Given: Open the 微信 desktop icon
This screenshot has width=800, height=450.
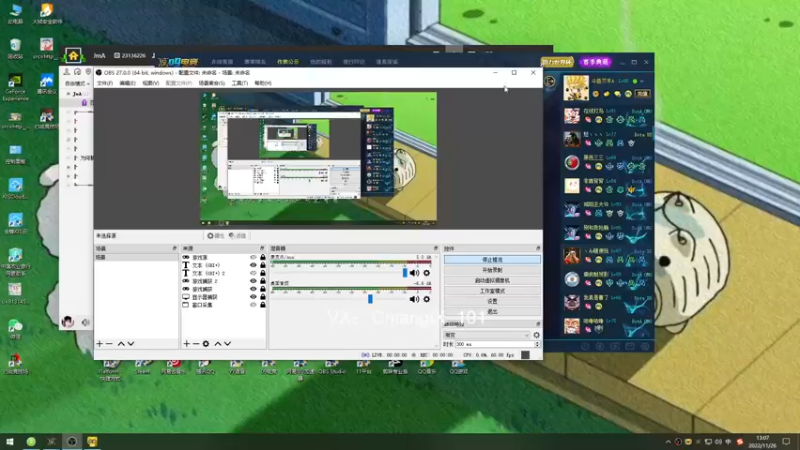Looking at the screenshot, I should [15, 329].
